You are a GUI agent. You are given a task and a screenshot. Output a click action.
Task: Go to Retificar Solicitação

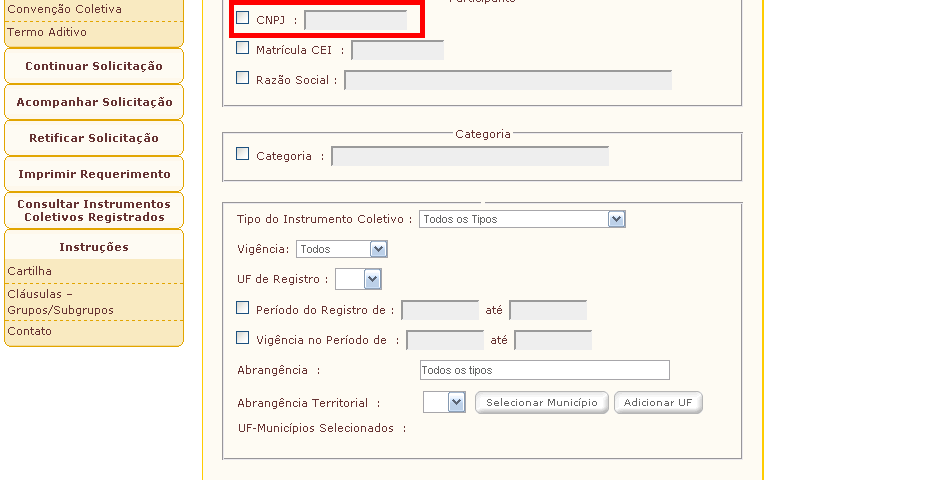pos(94,138)
